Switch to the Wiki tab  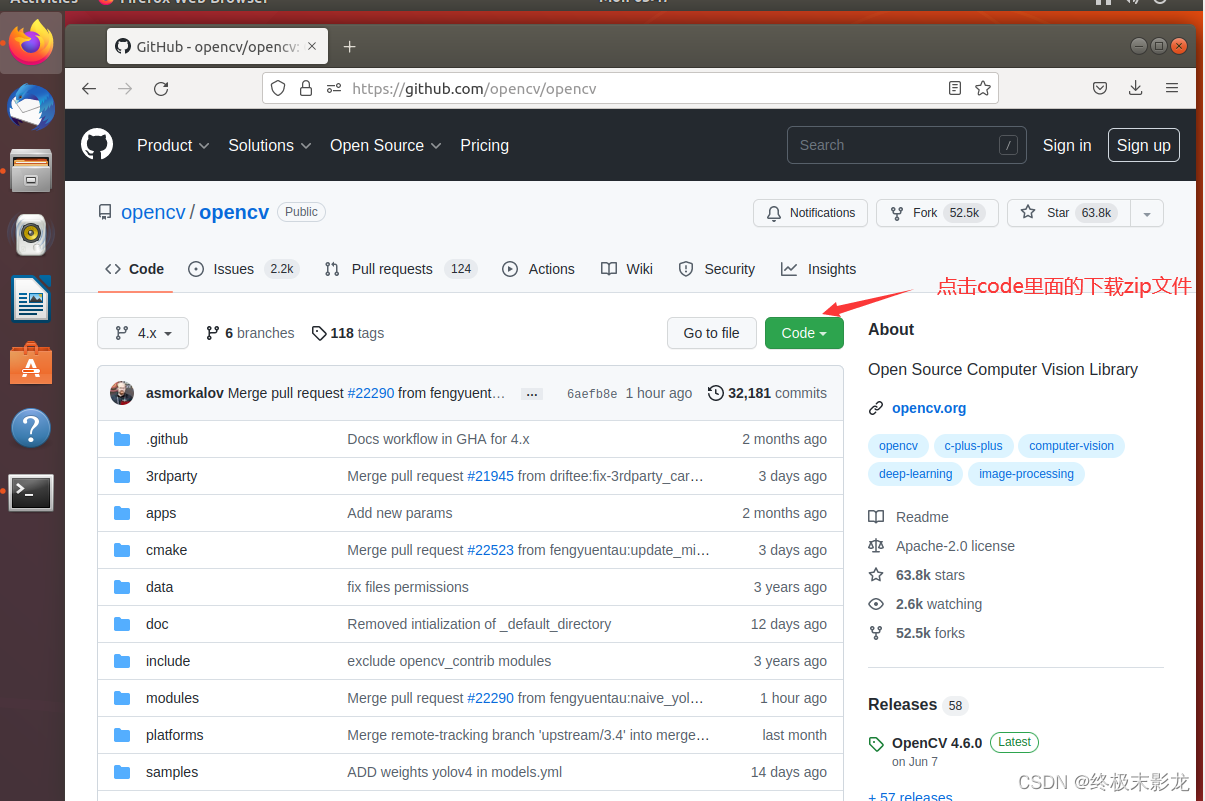coord(627,269)
